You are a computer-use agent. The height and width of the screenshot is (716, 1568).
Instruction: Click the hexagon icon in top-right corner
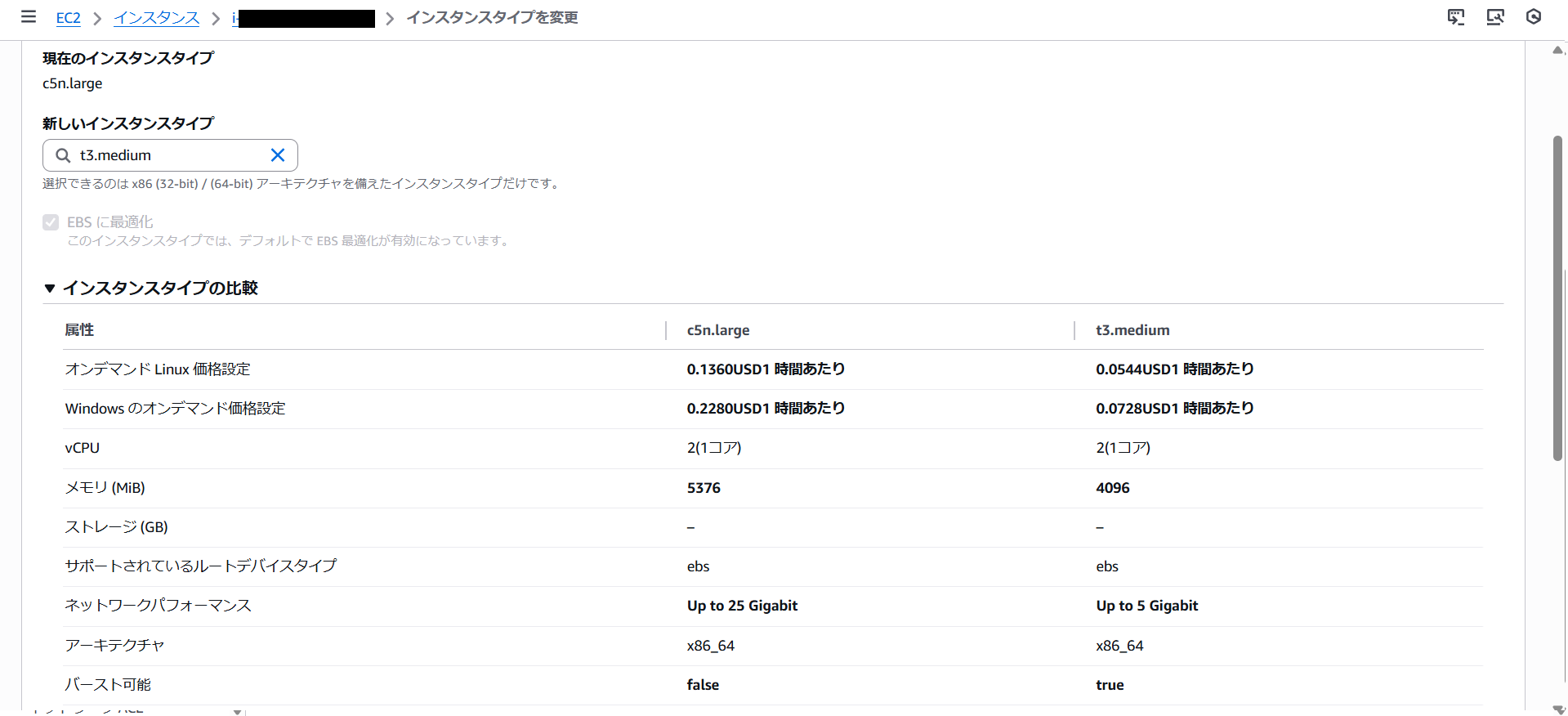[x=1534, y=17]
